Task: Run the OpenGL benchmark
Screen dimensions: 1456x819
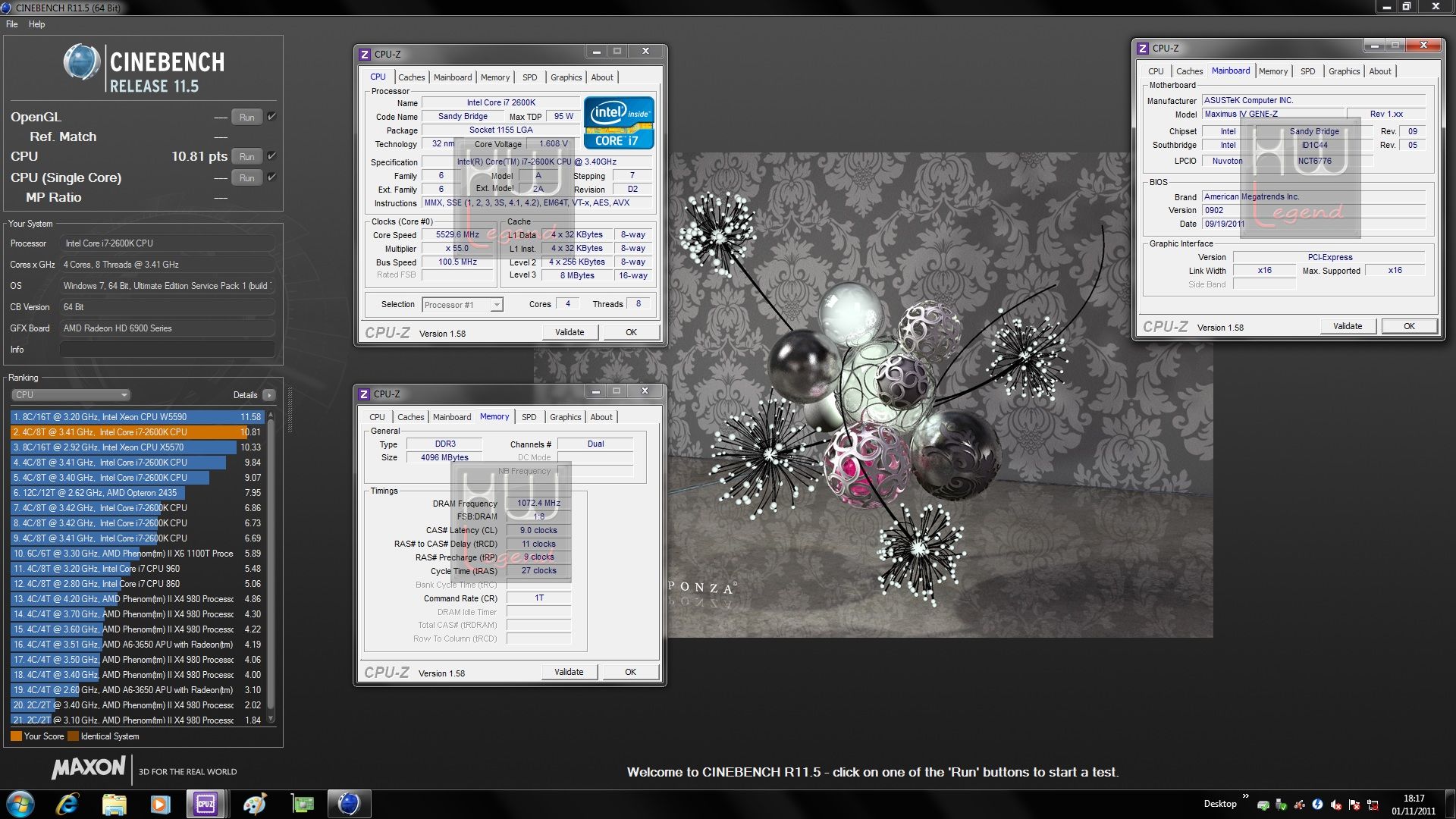Action: (247, 118)
